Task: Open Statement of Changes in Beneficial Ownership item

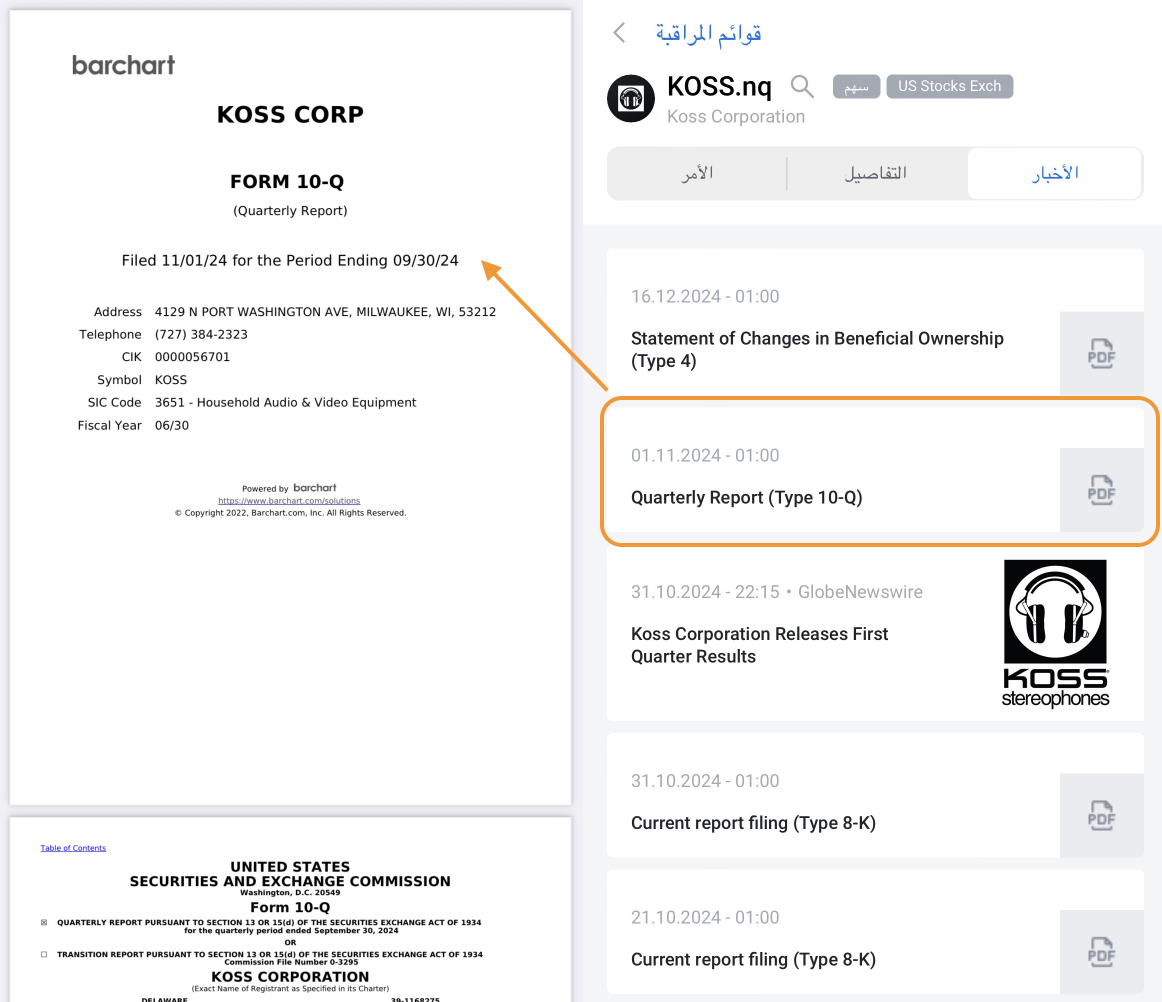Action: pos(875,322)
